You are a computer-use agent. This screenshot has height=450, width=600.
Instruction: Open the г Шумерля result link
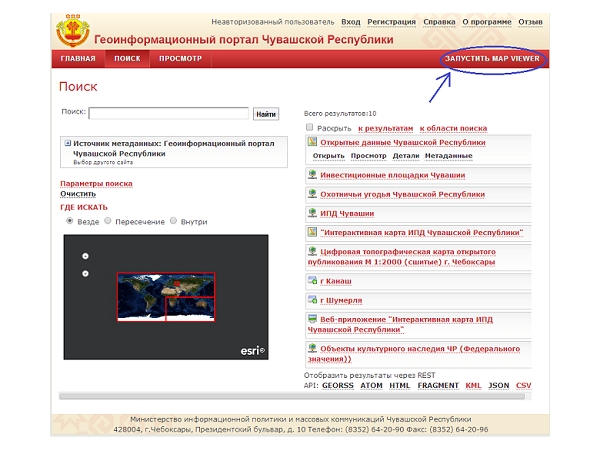point(341,300)
